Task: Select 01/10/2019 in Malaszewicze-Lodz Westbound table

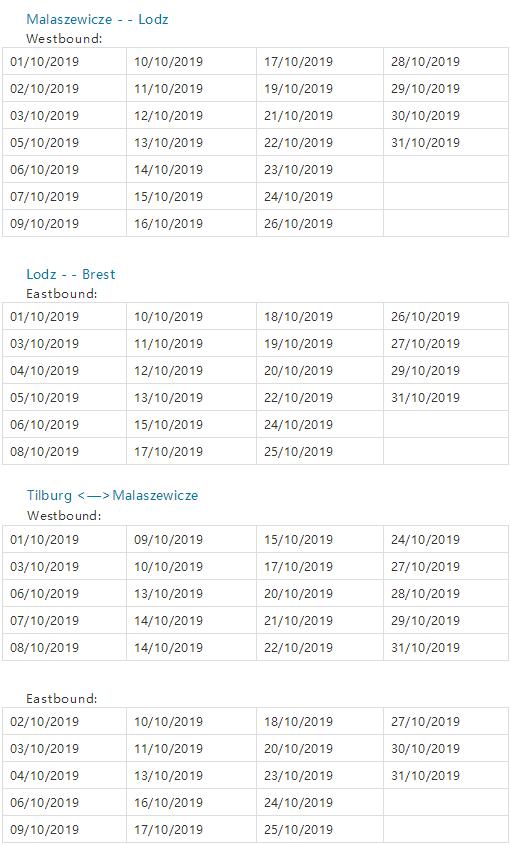Action: [44, 61]
